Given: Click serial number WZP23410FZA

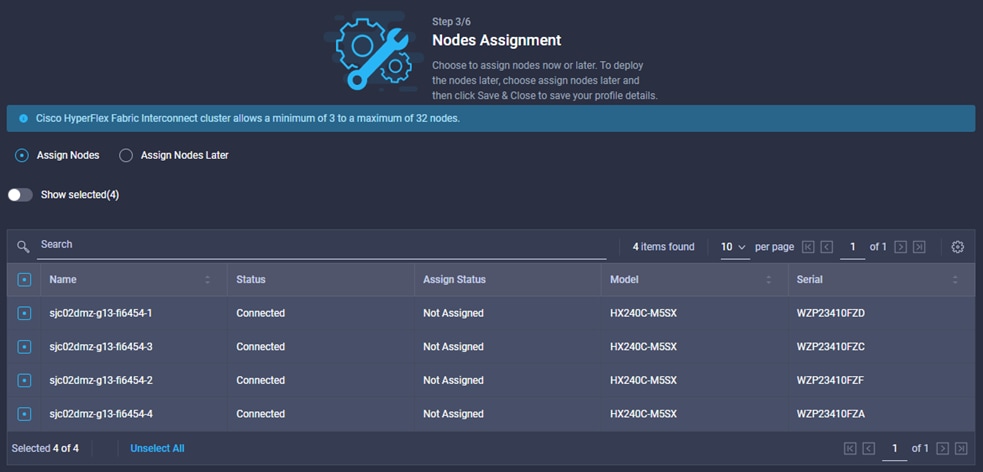Looking at the screenshot, I should pyautogui.click(x=831, y=414).
